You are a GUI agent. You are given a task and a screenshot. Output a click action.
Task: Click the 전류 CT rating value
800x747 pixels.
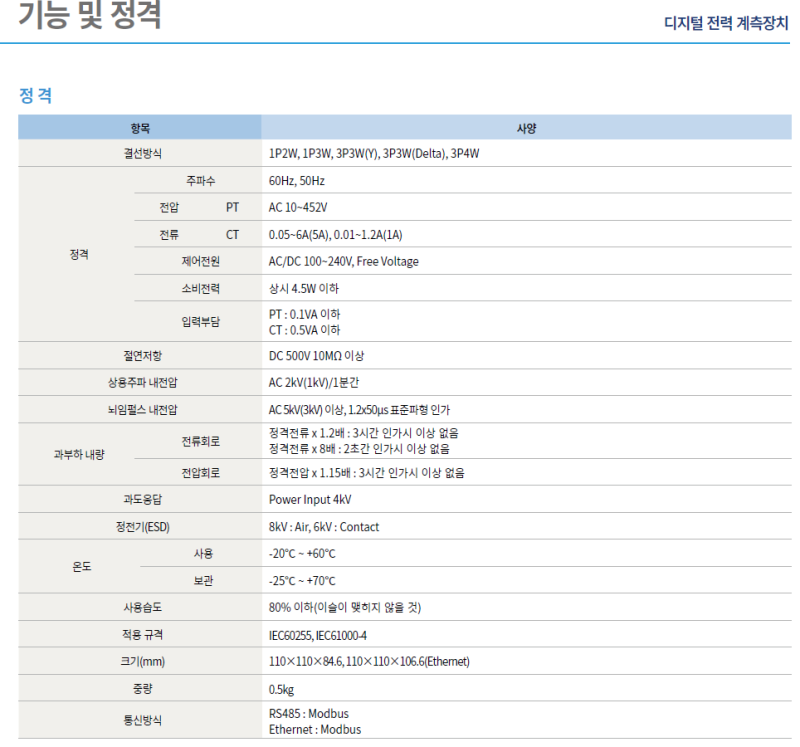tap(337, 235)
